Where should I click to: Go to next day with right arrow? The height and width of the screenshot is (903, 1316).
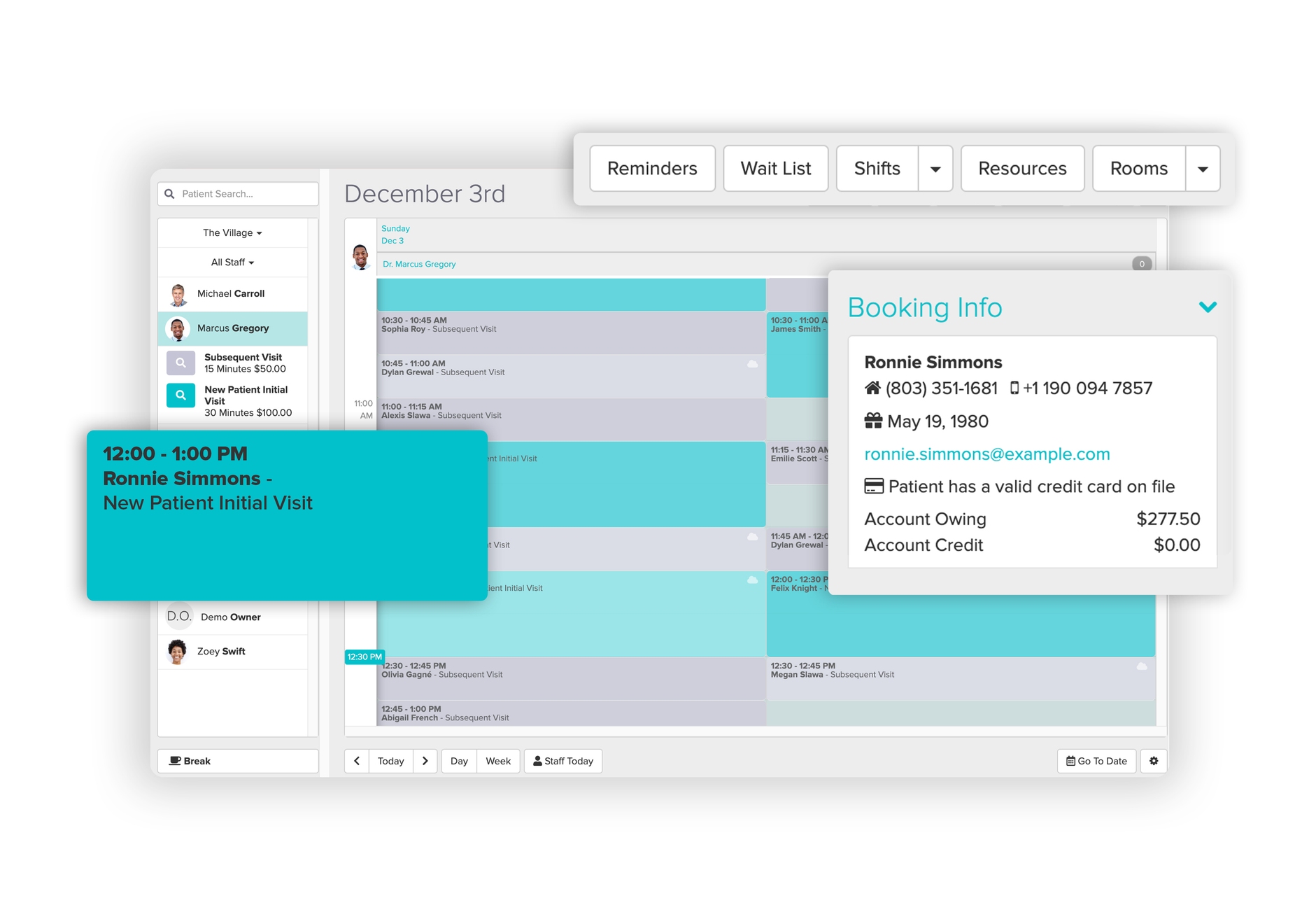pos(426,761)
